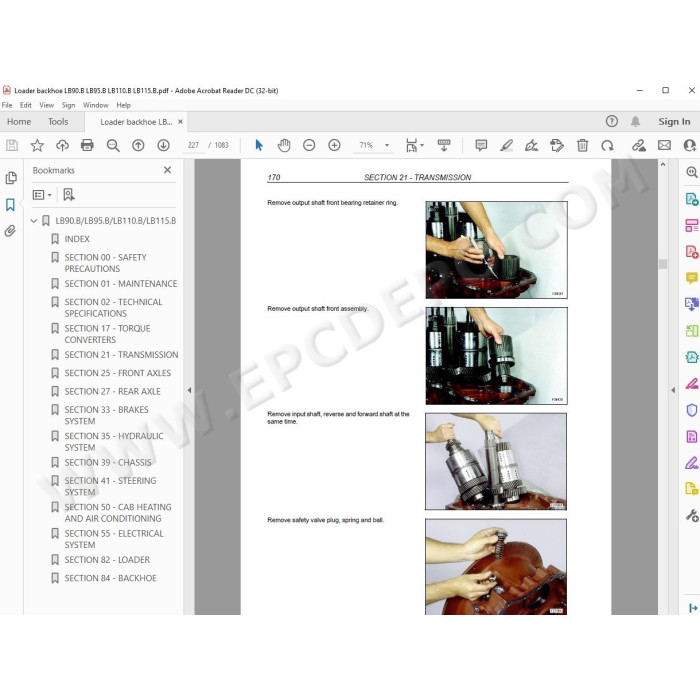Open the Help menu
The image size is (700, 700).
124,105
